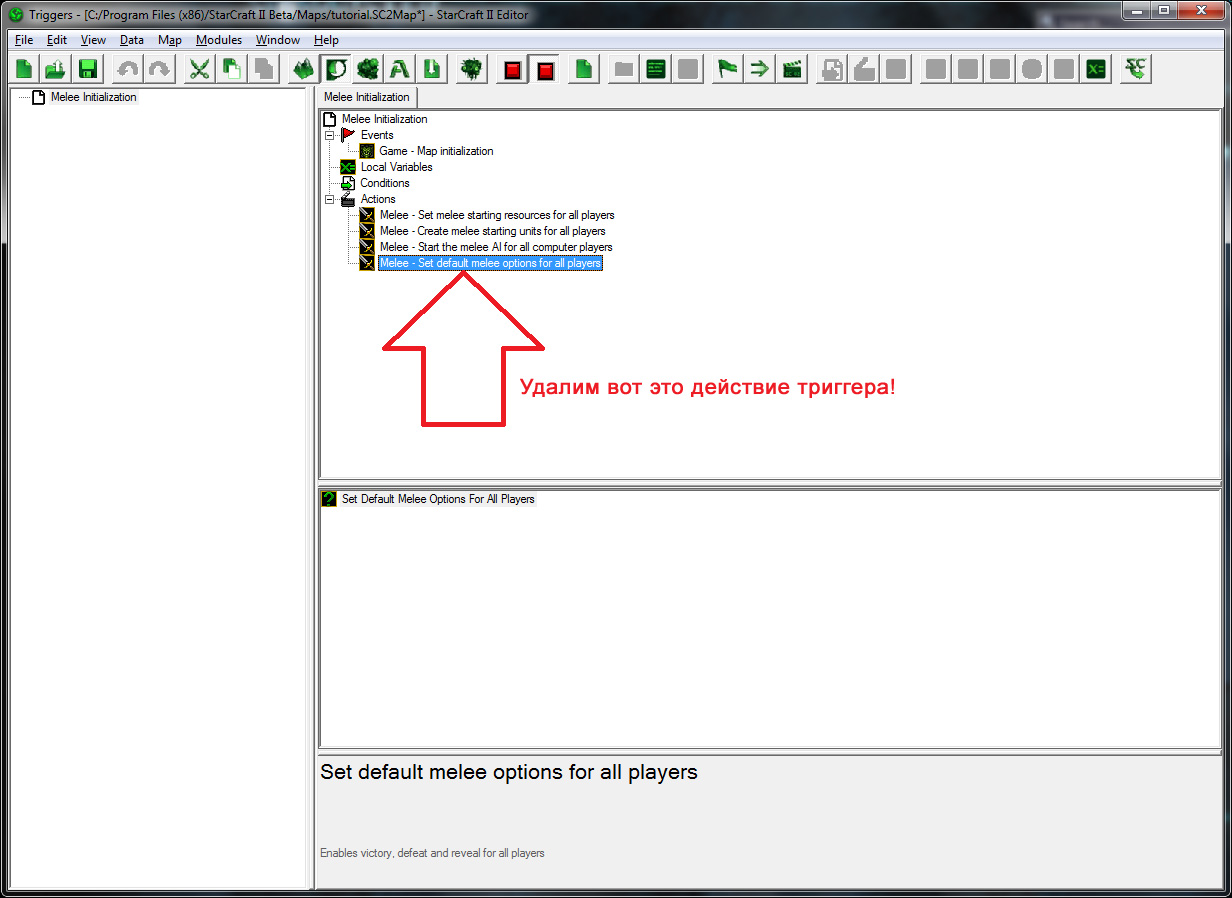
Task: Click the red flag Events icon
Action: coord(348,135)
